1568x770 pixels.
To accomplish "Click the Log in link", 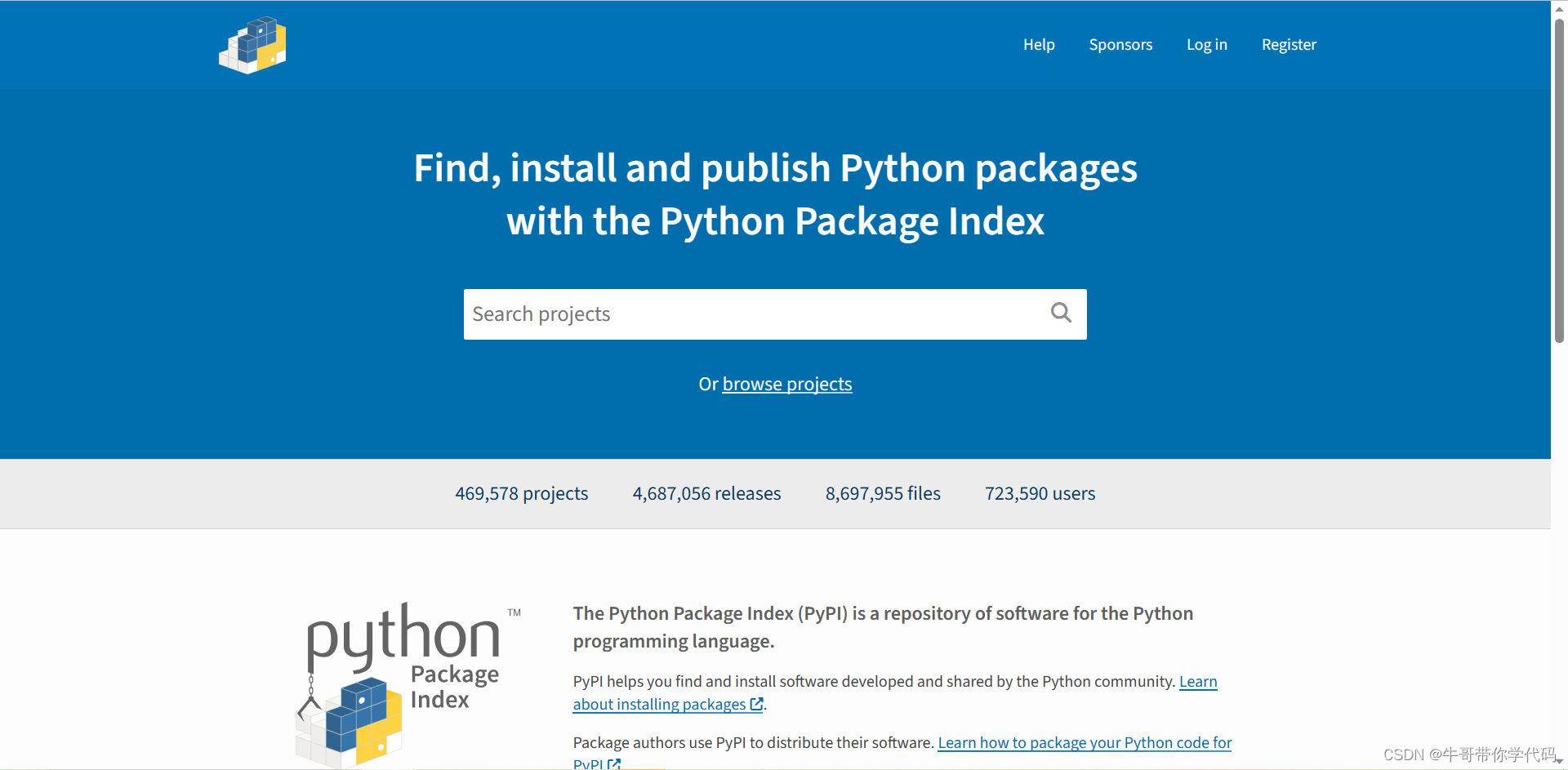I will (x=1206, y=45).
